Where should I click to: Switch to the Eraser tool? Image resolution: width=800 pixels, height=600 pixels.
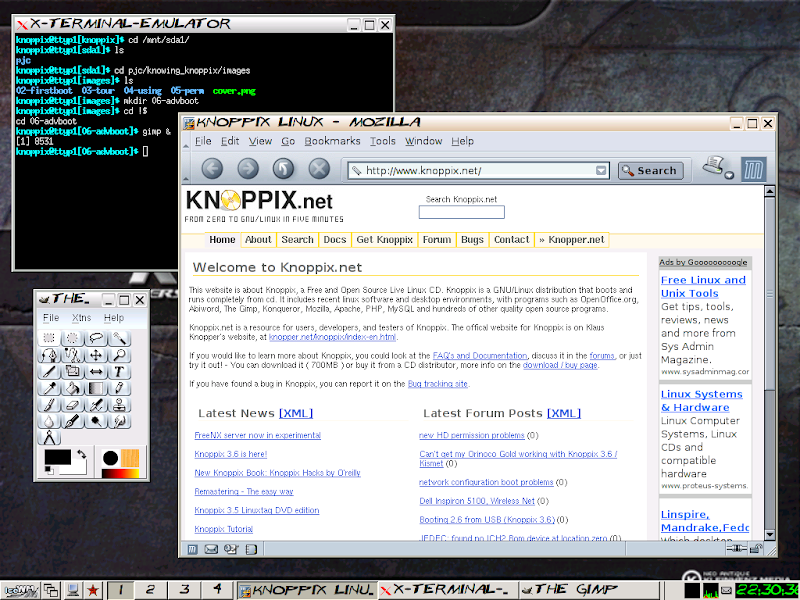[71, 405]
